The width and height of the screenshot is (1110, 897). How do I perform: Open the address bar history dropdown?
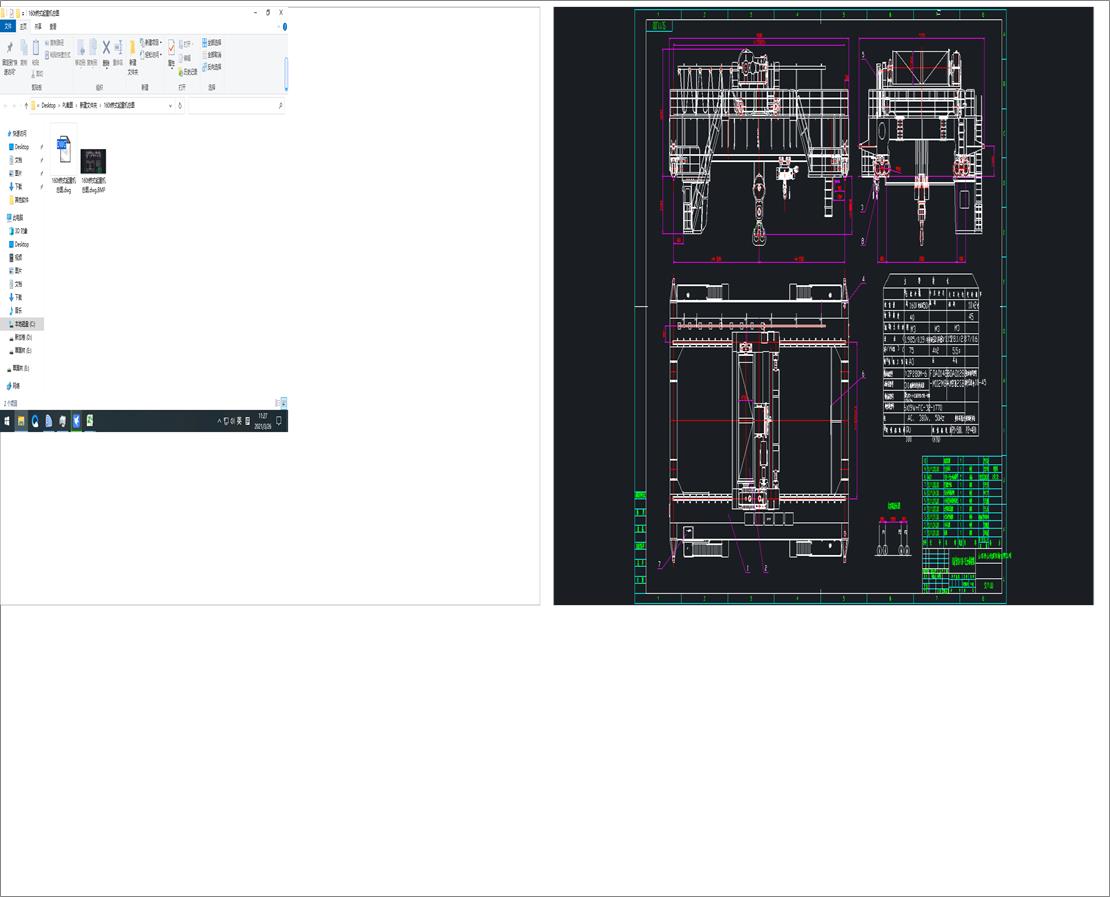pyautogui.click(x=170, y=105)
